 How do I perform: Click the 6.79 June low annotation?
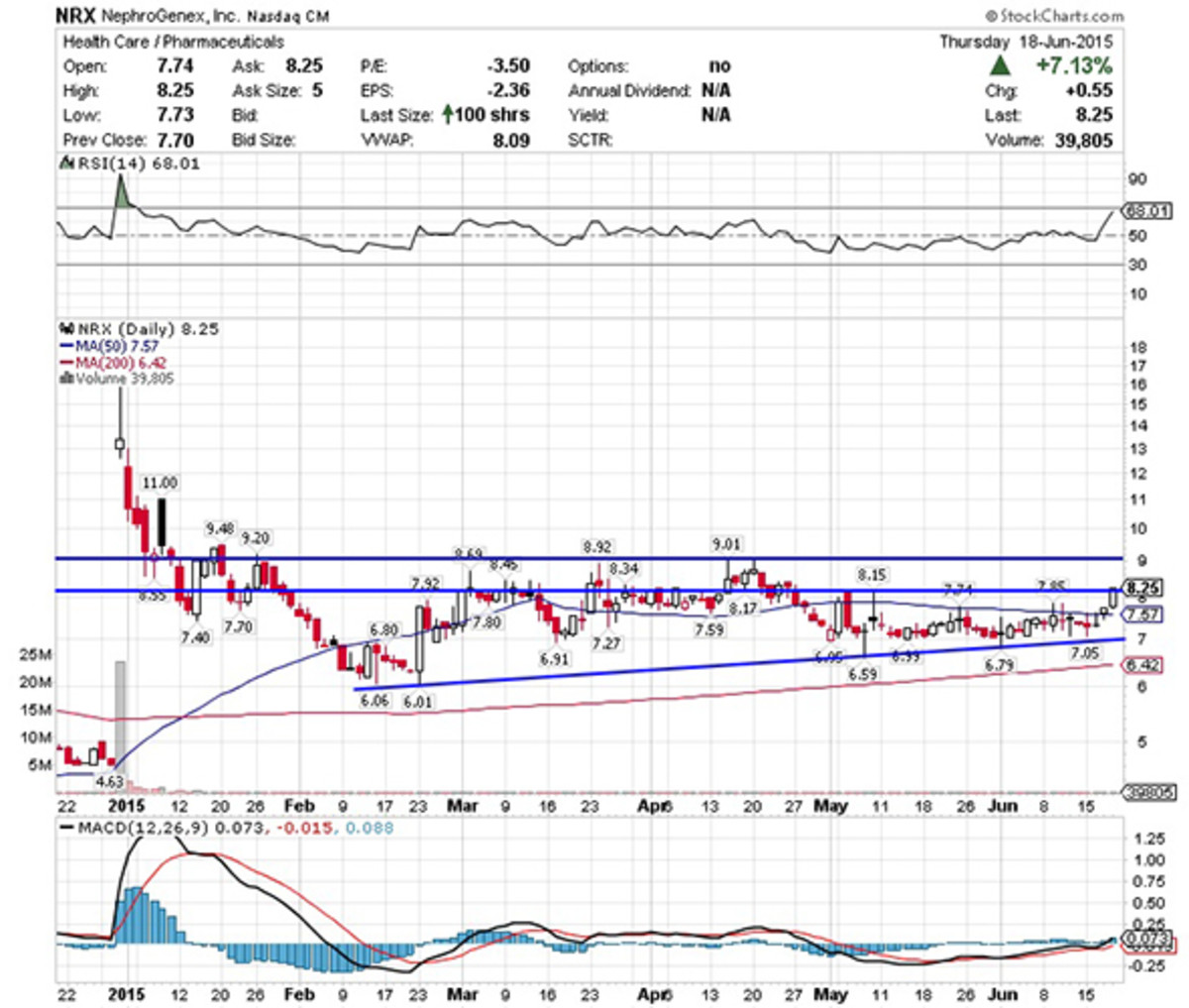(999, 666)
